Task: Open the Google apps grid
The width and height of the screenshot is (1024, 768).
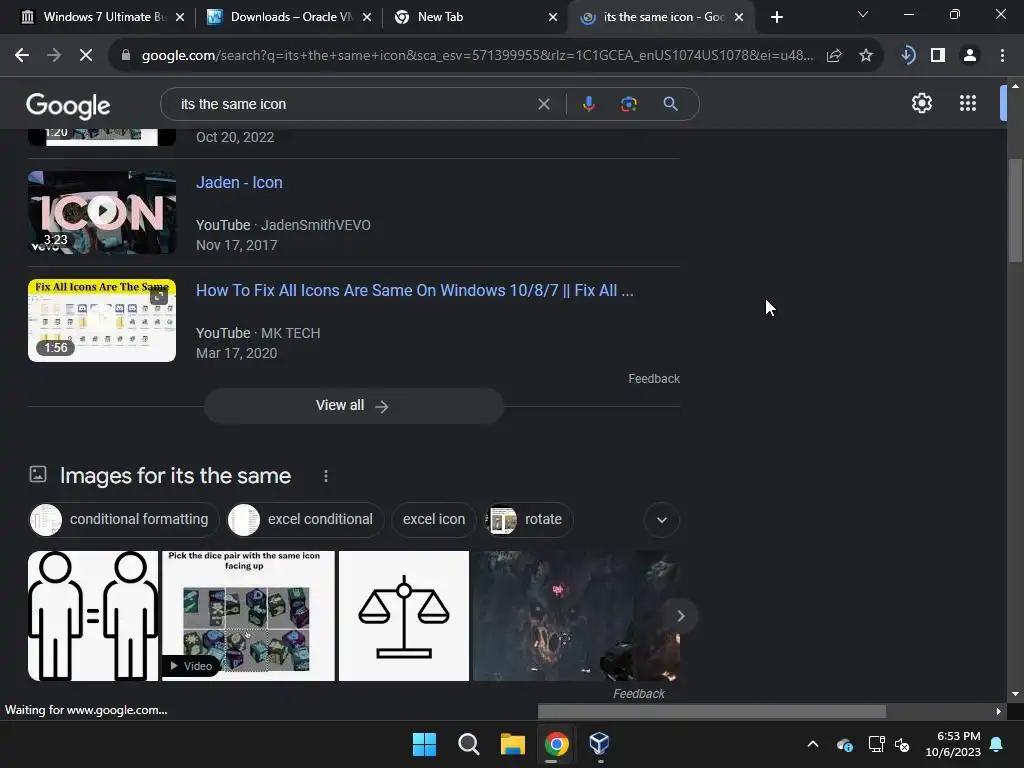Action: [967, 103]
